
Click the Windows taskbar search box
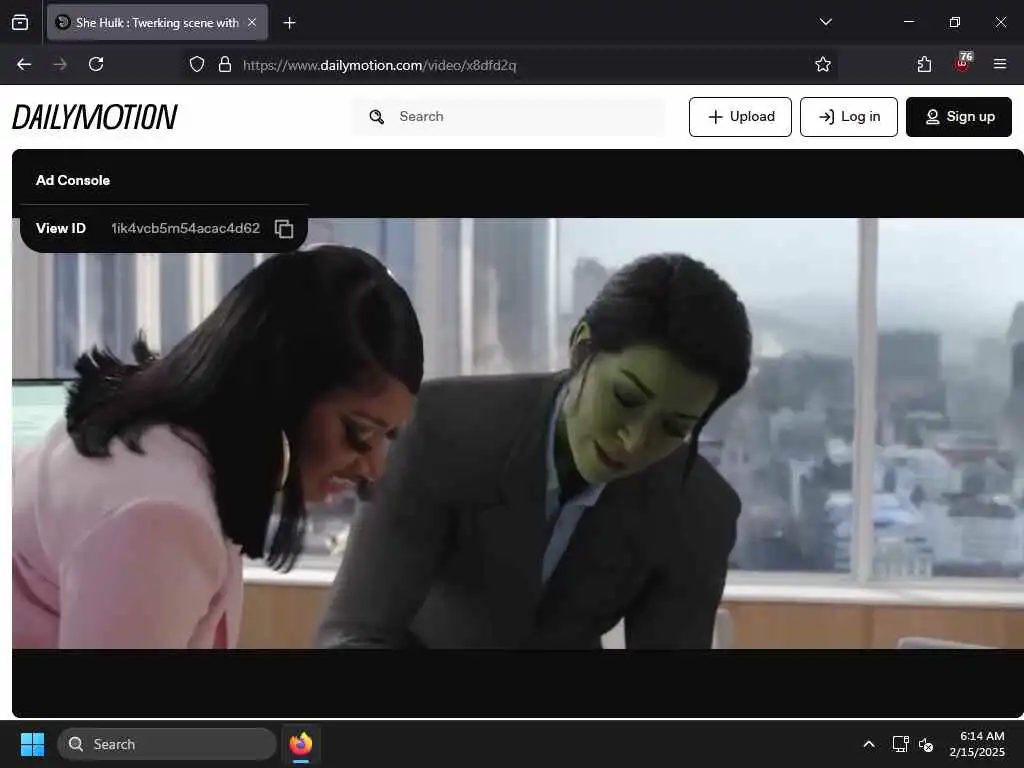point(167,744)
